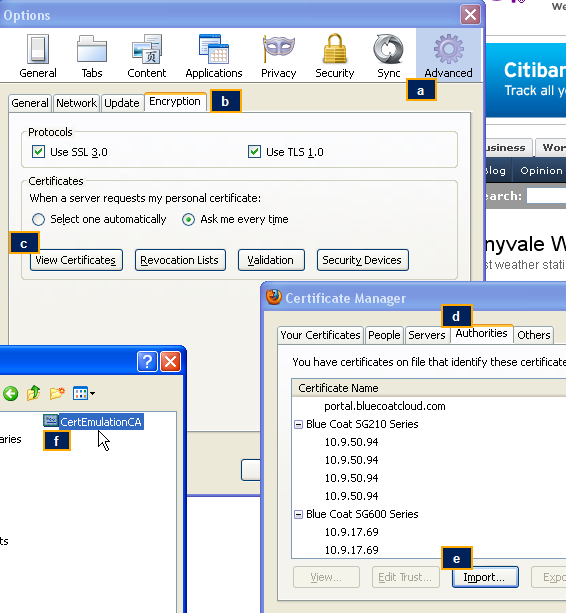Click the Firefox icon in Certificate Manager title
Screen dimensions: 566x613
click(274, 297)
